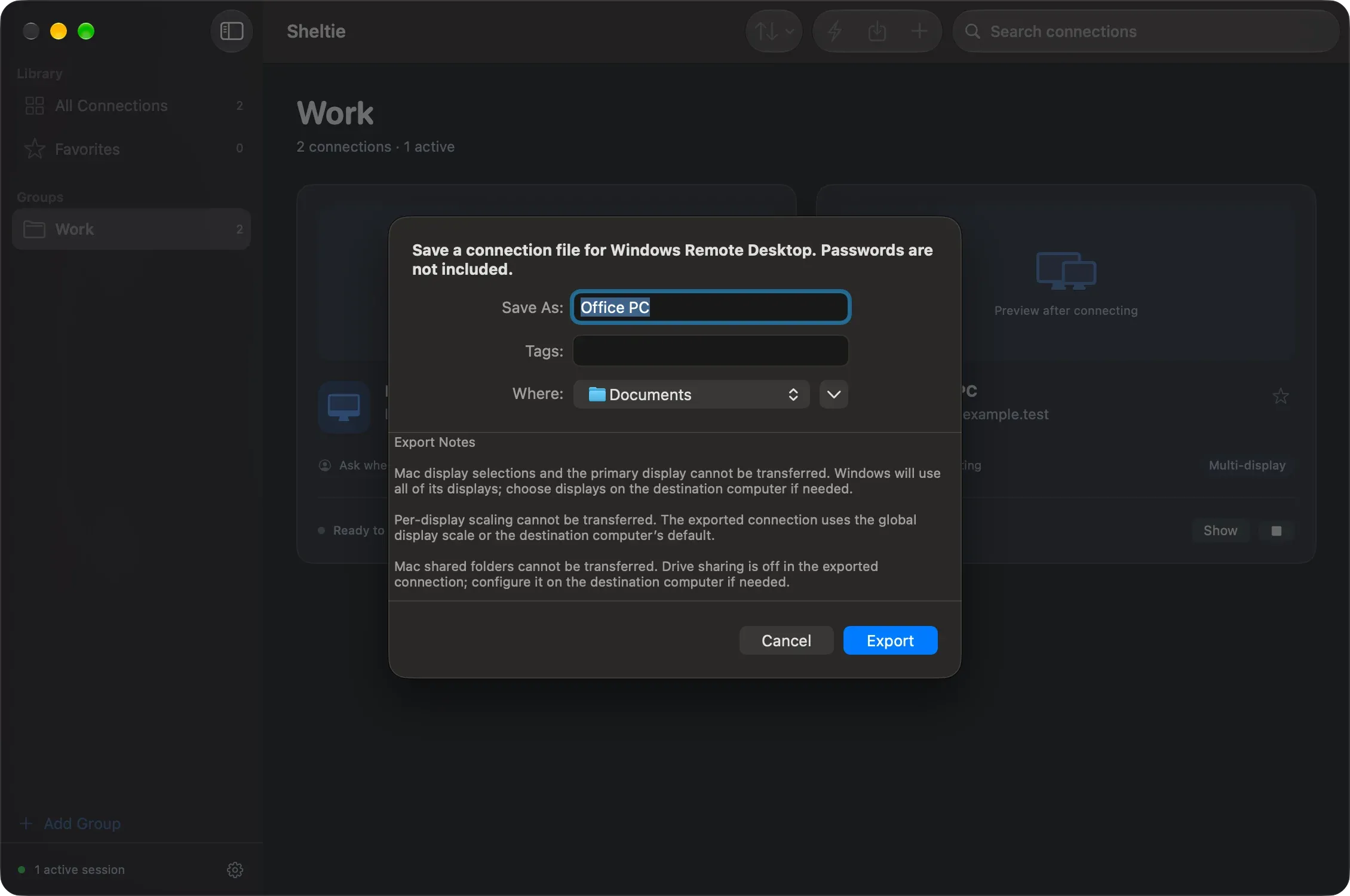
Task: Select the Work group folder
Action: click(131, 229)
